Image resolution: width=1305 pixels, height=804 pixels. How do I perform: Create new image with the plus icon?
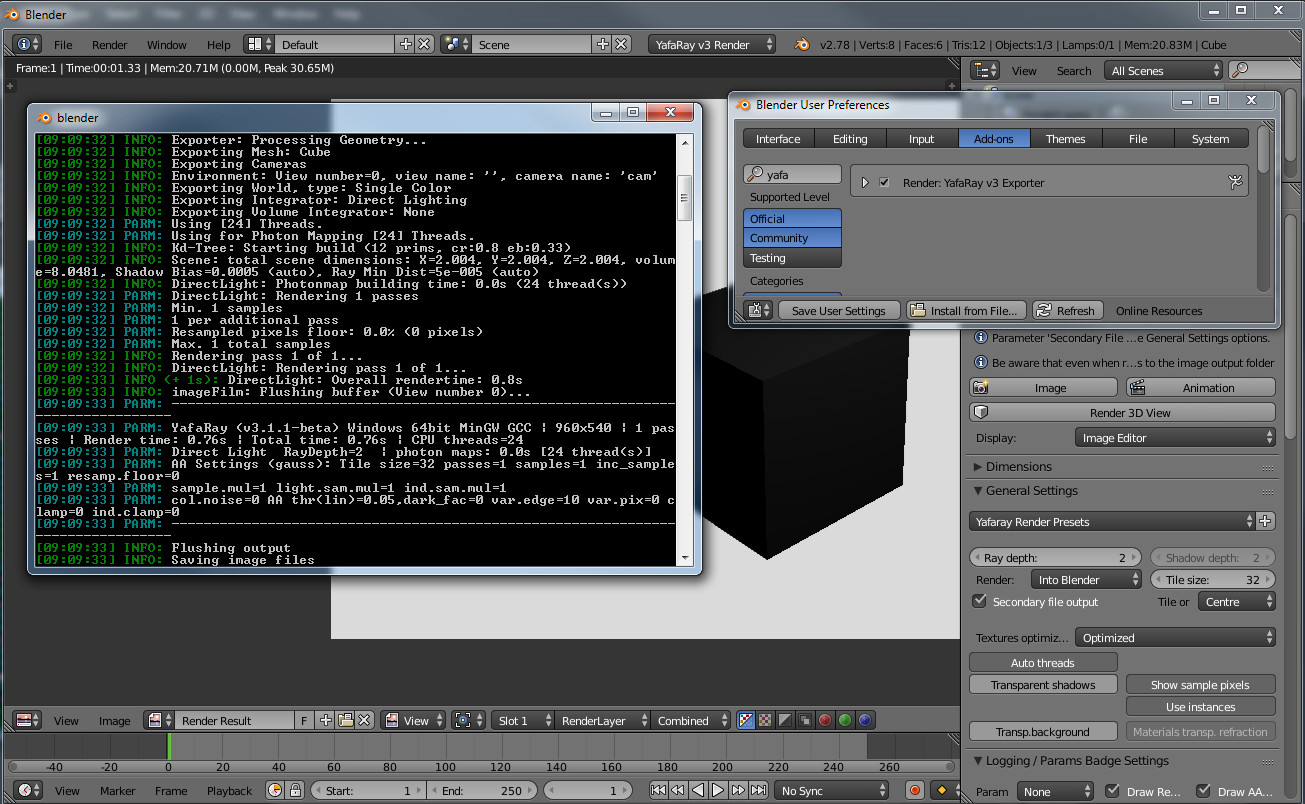326,720
